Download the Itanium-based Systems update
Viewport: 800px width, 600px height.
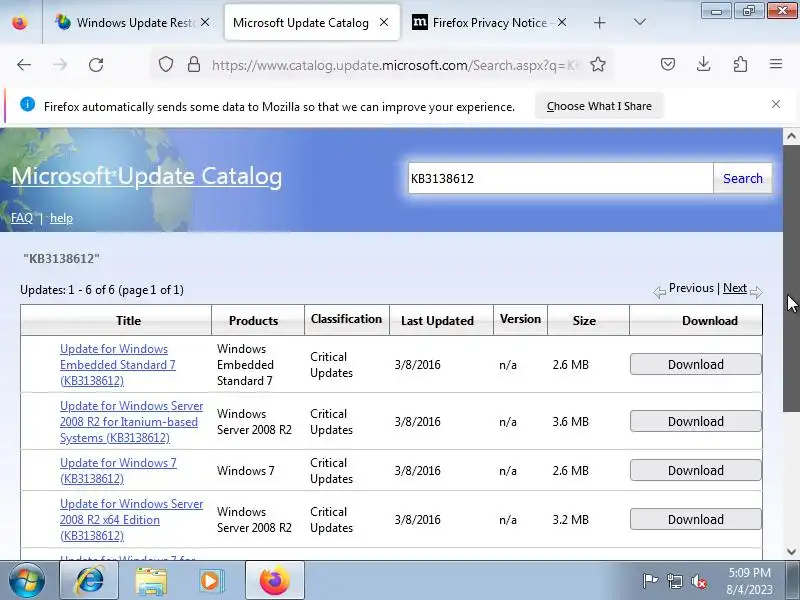point(695,421)
